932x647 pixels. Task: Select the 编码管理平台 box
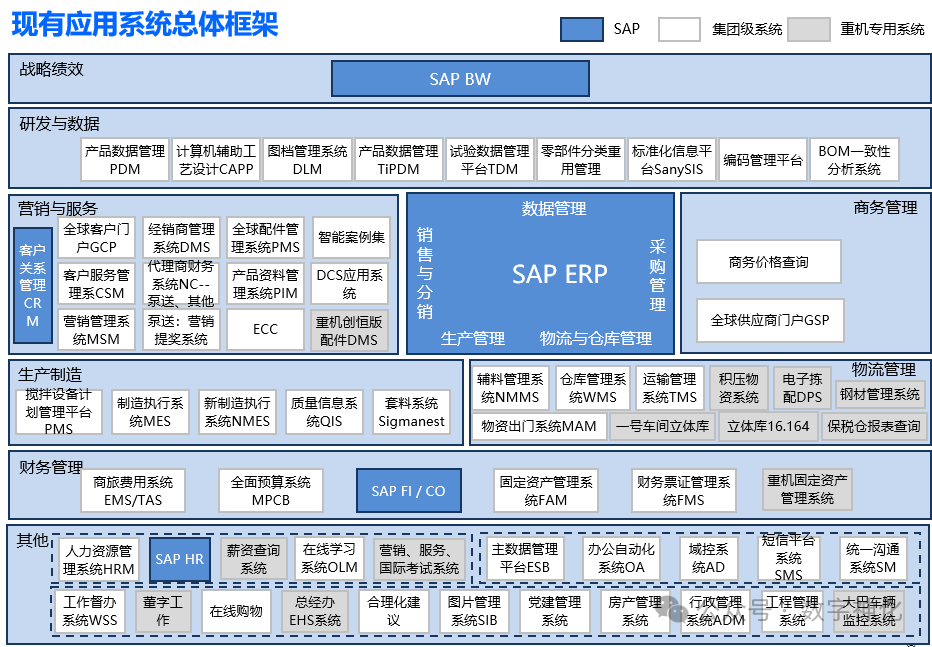[x=763, y=160]
